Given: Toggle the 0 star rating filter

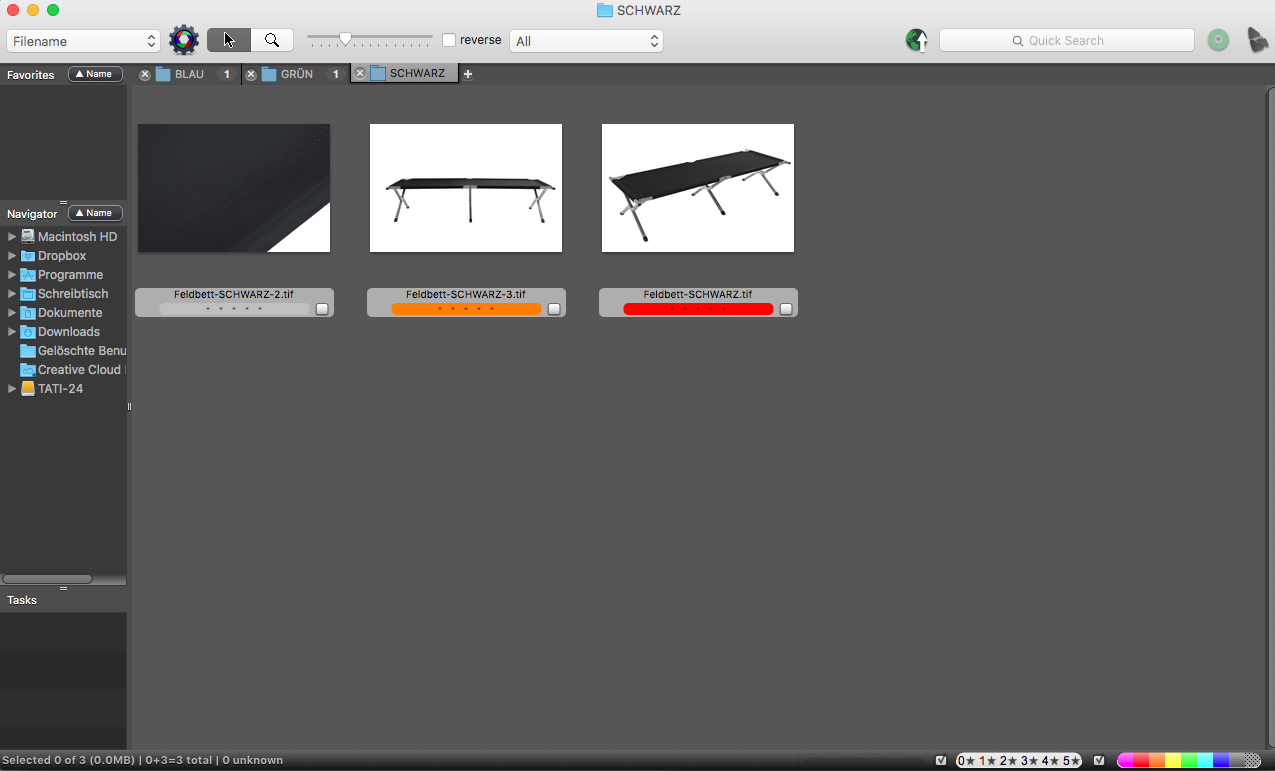Looking at the screenshot, I should pos(966,761).
